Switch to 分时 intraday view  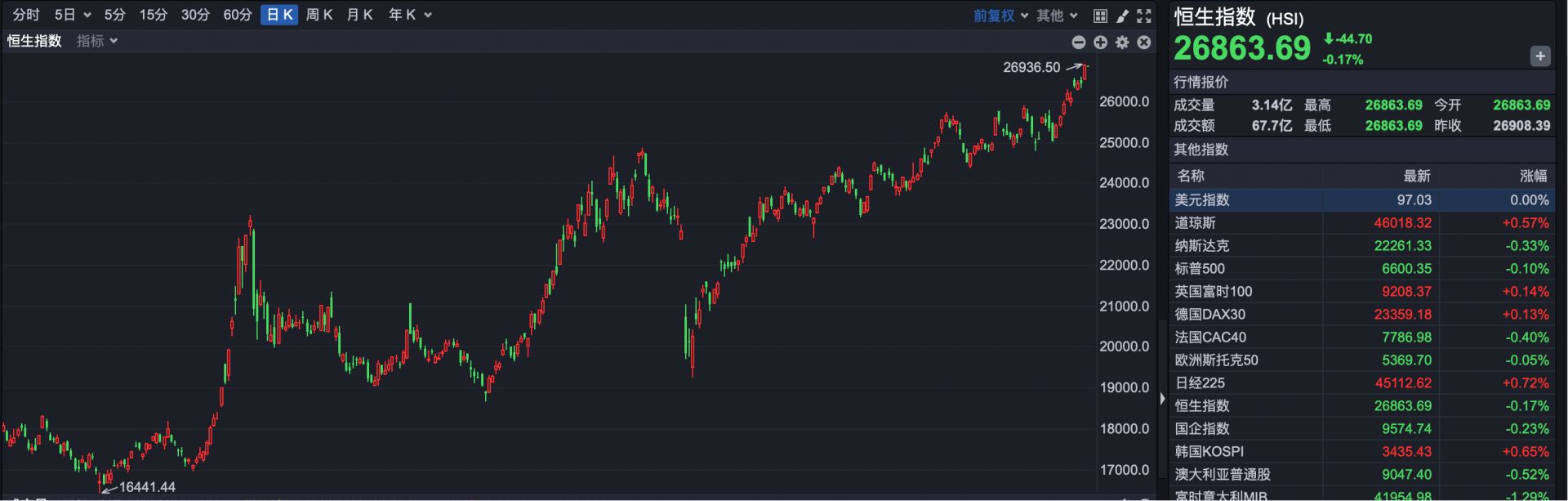[x=26, y=15]
